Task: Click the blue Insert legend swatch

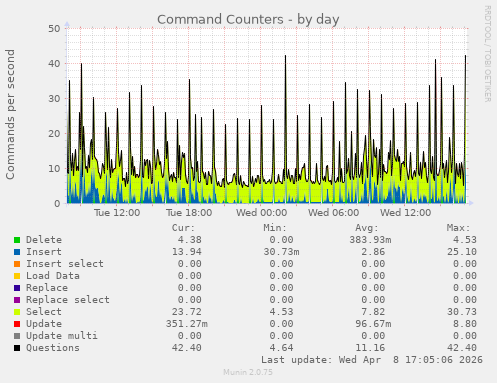Action: 17,252
